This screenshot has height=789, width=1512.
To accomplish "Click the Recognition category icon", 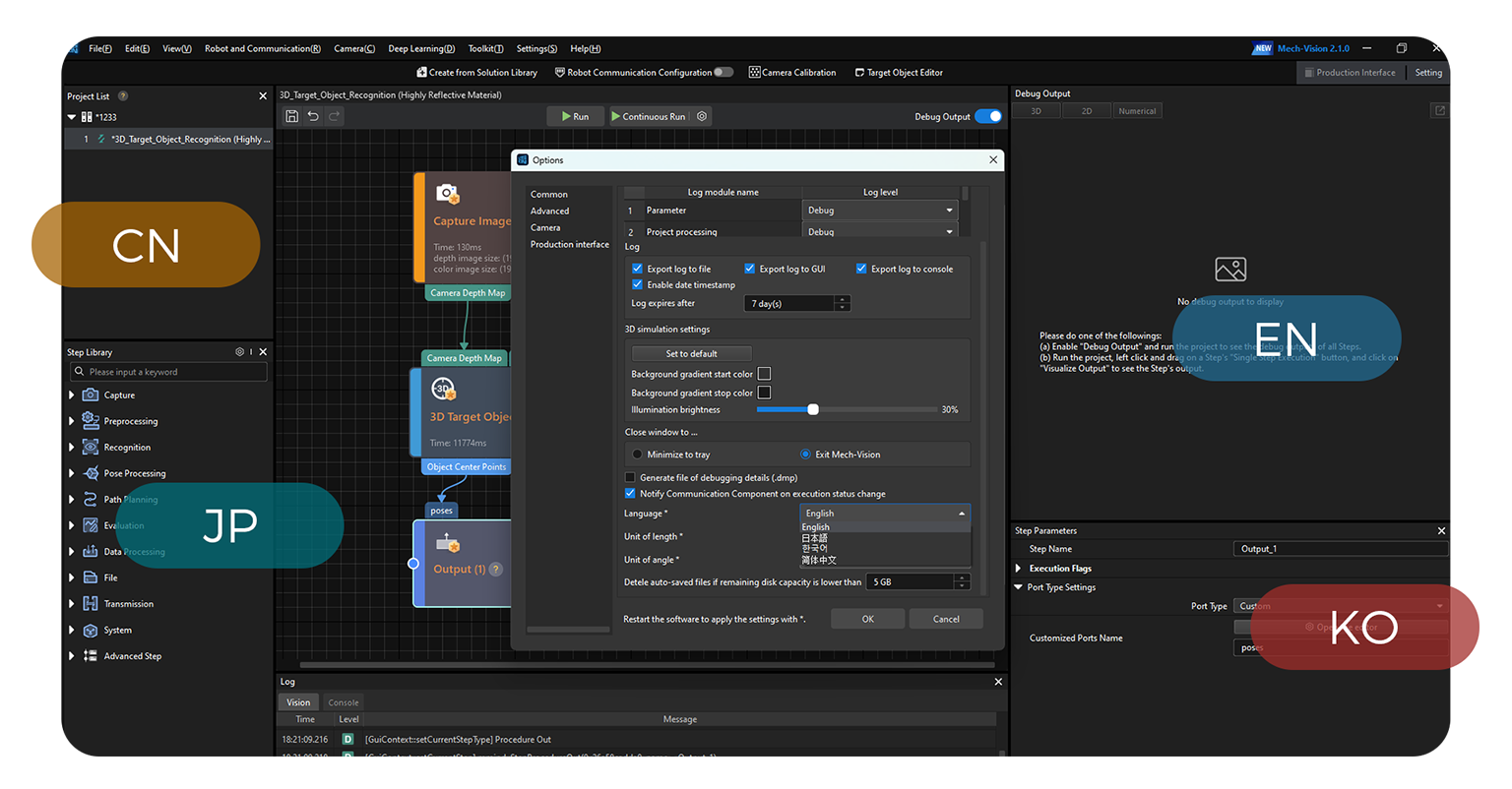I will click(x=91, y=448).
